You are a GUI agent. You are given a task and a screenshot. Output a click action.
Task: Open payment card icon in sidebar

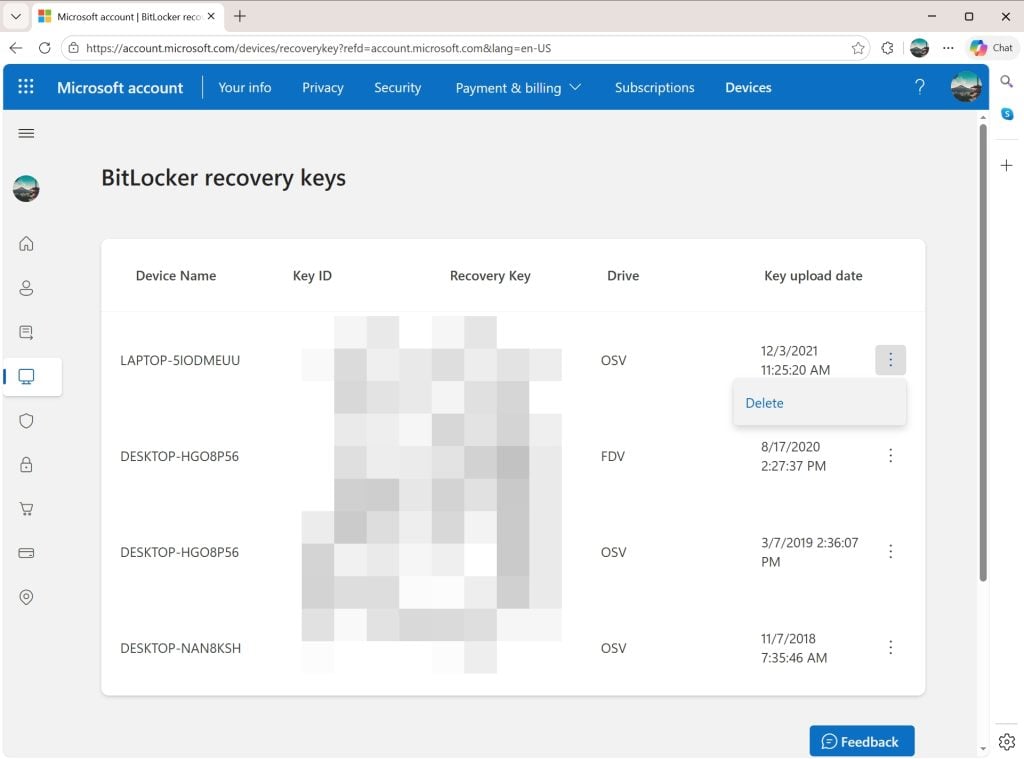pos(26,553)
